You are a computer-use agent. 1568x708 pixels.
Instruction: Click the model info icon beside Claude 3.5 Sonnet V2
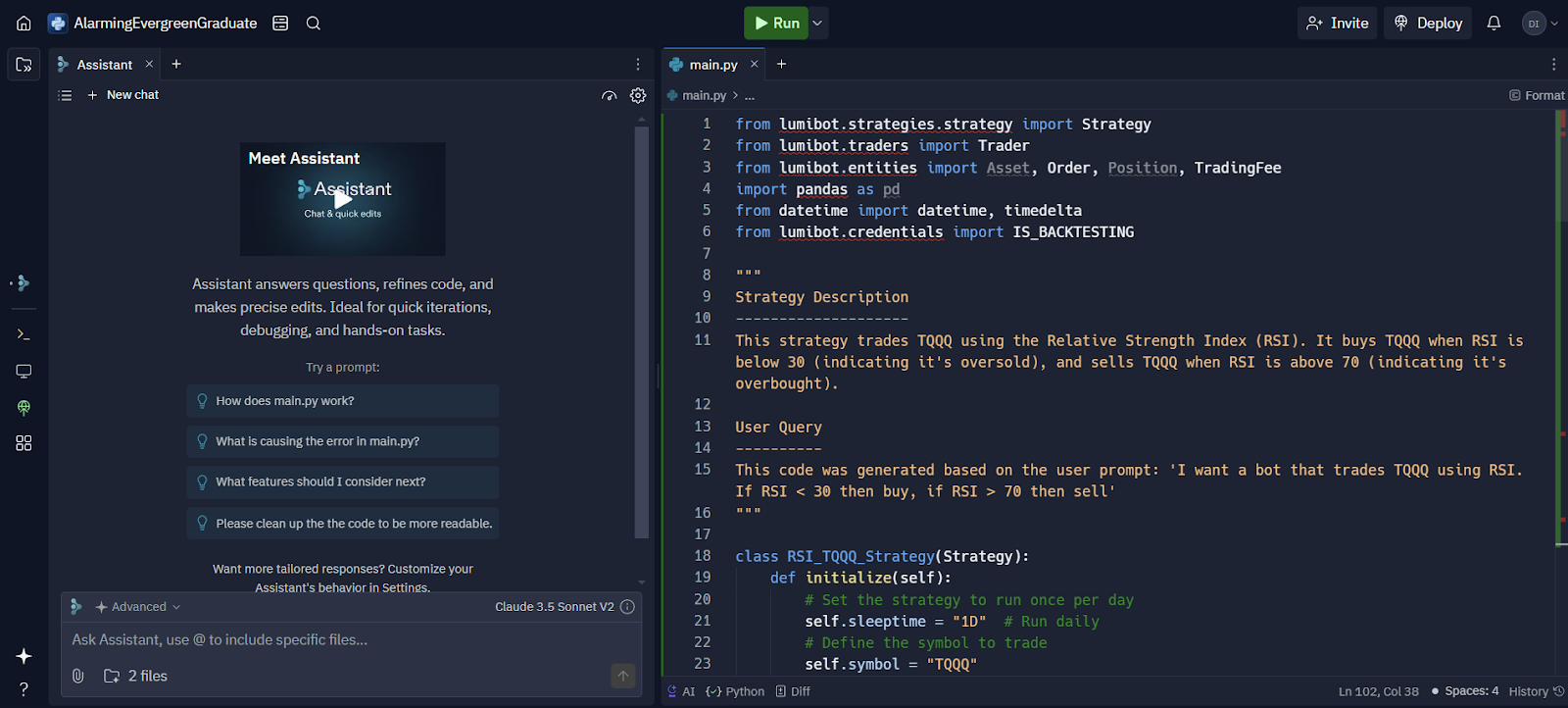628,607
